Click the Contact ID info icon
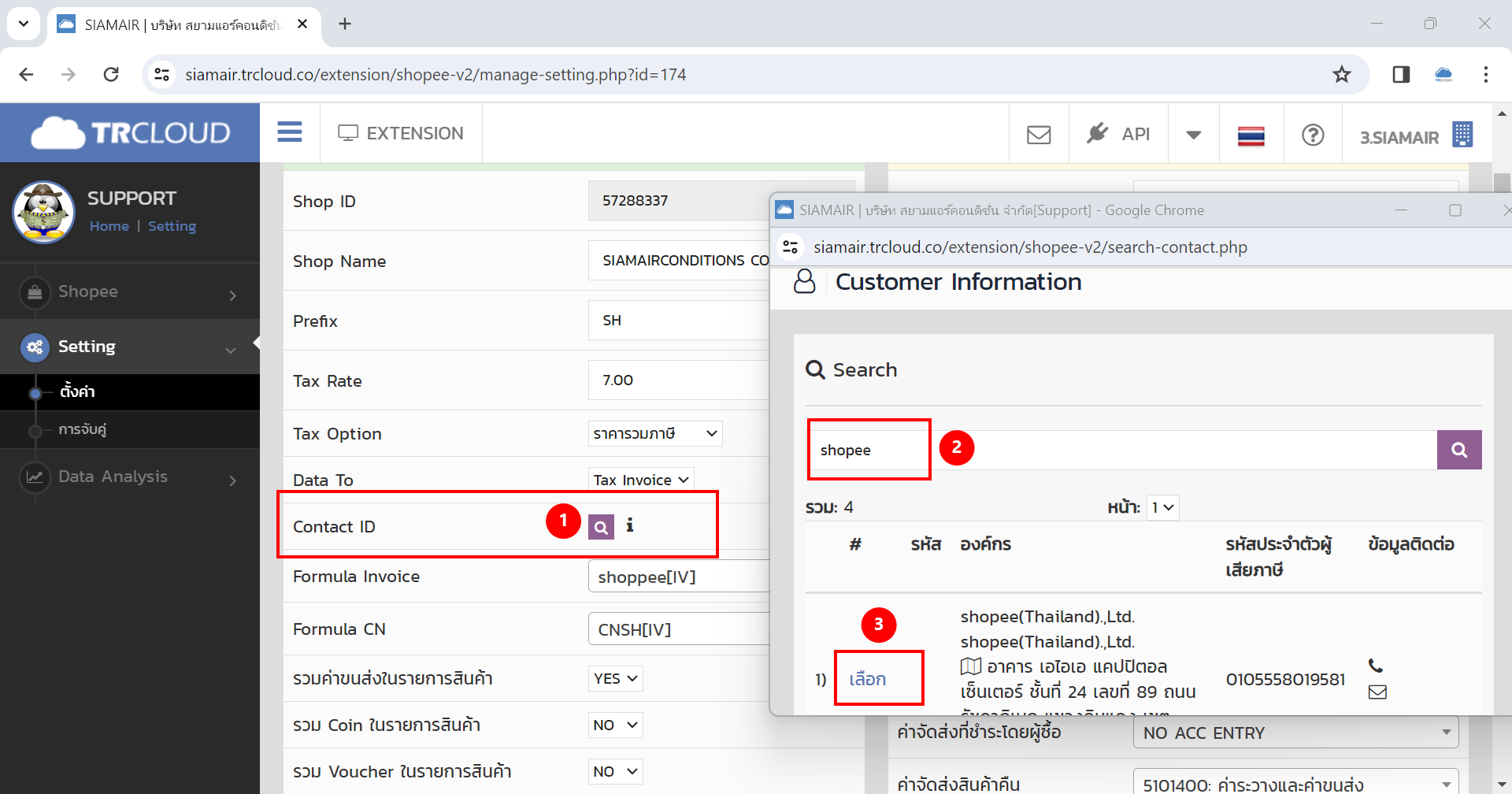This screenshot has width=1512, height=794. [x=629, y=525]
